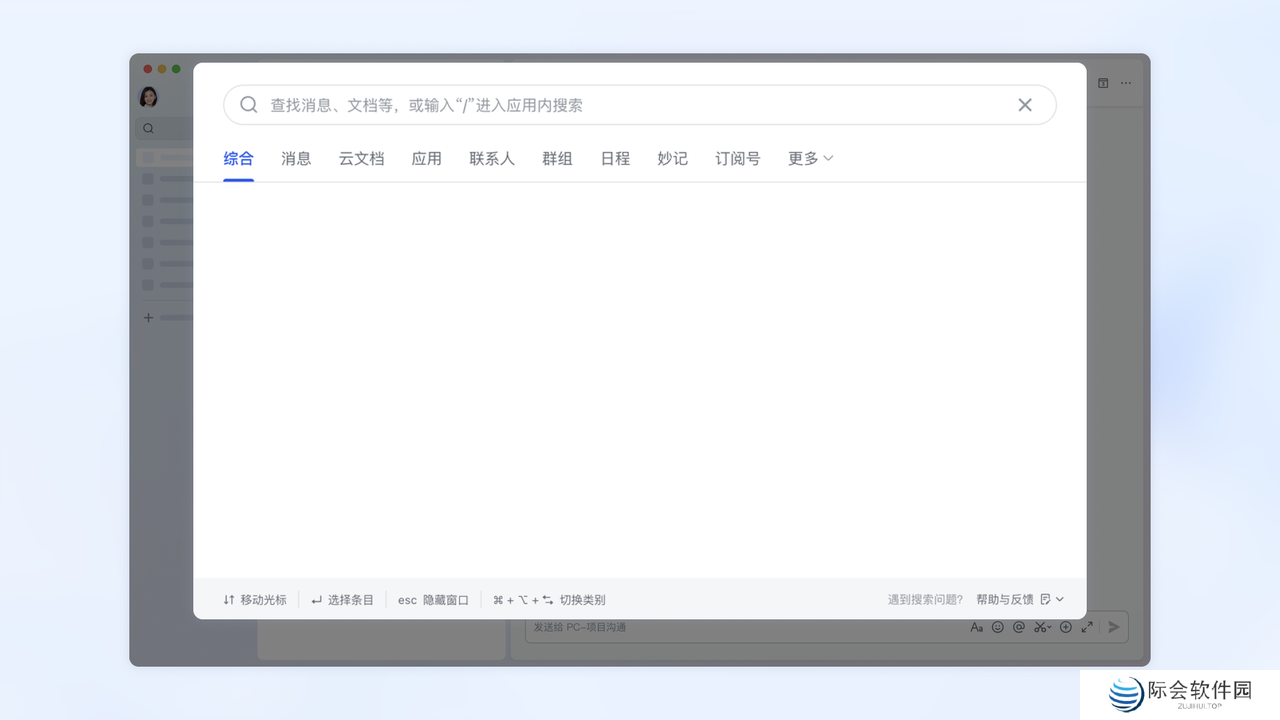Open the three-dot more menu at top right

click(x=1126, y=83)
